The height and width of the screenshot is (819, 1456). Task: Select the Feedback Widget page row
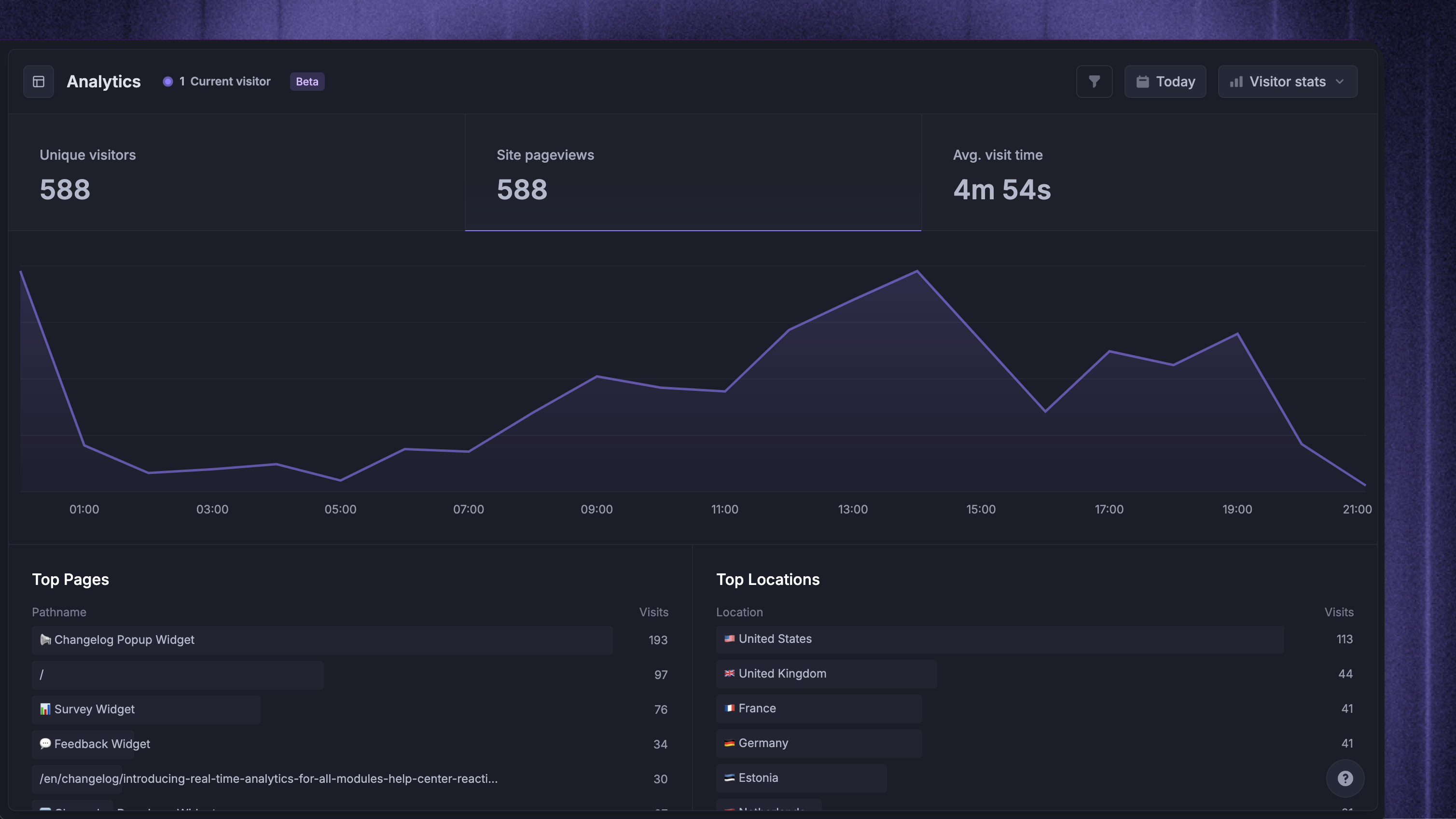pos(350,744)
